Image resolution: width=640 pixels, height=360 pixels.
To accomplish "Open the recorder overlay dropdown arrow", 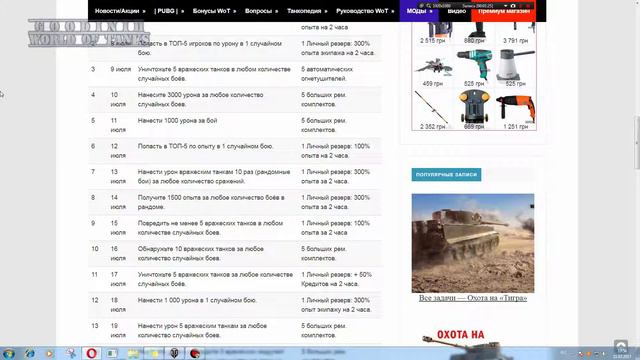I will pos(505,6).
